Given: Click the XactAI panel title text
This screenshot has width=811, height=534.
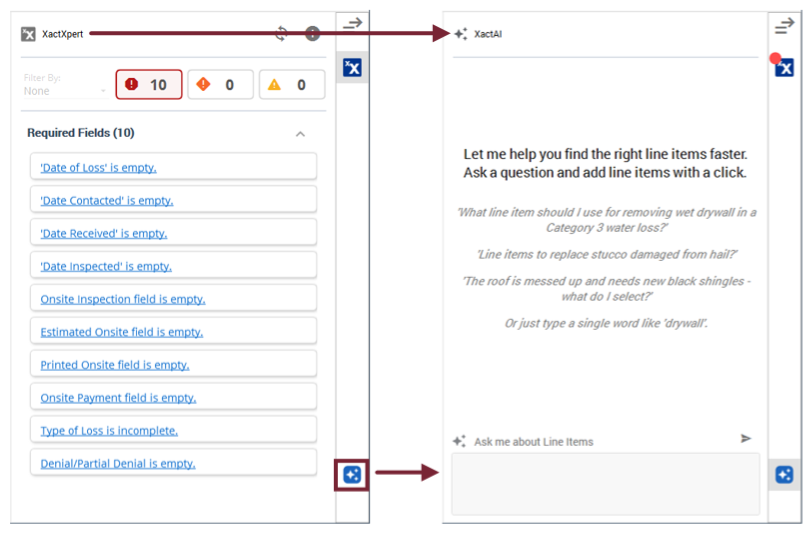Looking at the screenshot, I should point(488,34).
